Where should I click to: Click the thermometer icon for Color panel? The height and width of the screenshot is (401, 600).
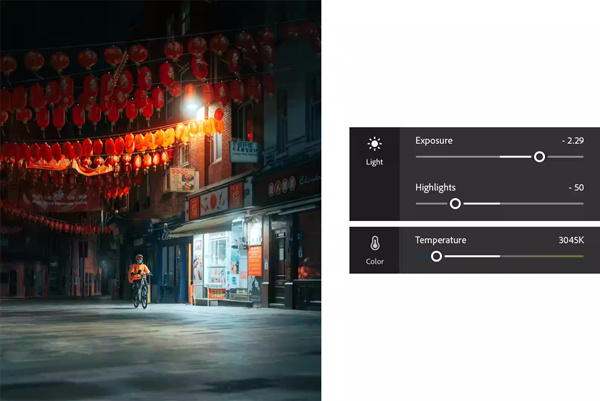tap(374, 244)
